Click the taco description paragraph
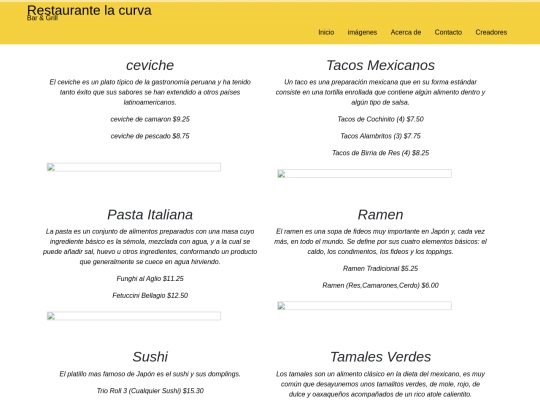Viewport: 540px width, 405px height. click(380, 92)
